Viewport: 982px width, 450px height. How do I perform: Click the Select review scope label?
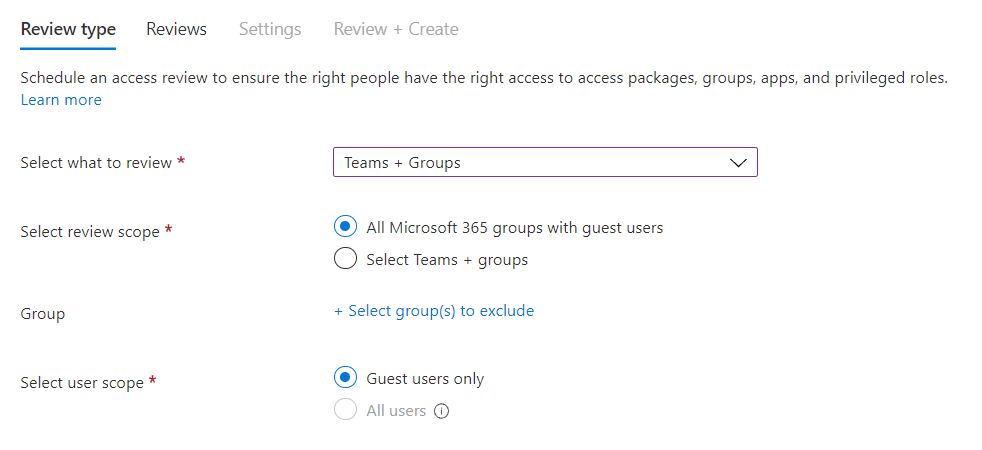[90, 232]
